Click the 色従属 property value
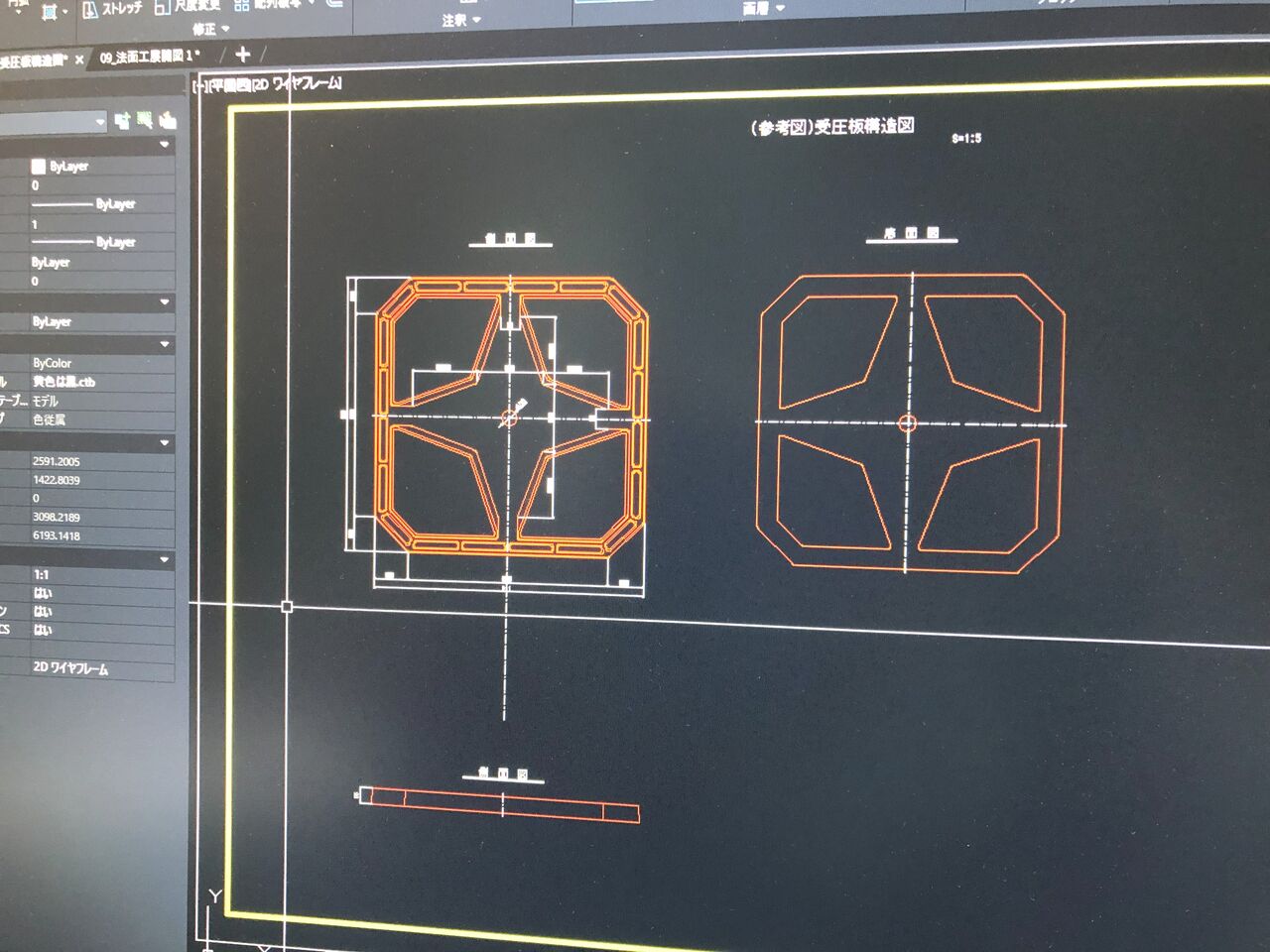Screen dimensions: 1270x952 (49, 419)
